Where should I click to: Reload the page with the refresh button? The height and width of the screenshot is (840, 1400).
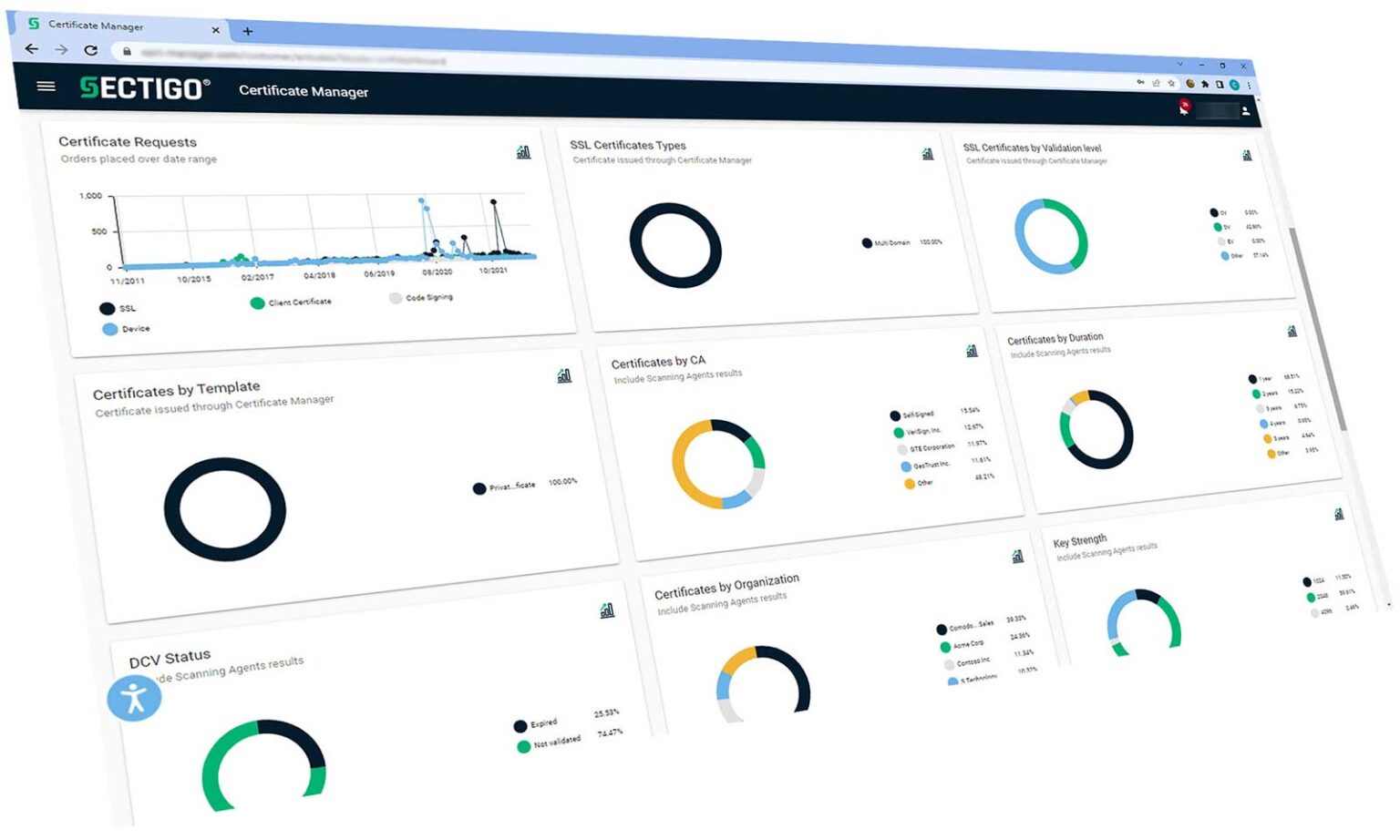click(x=90, y=50)
